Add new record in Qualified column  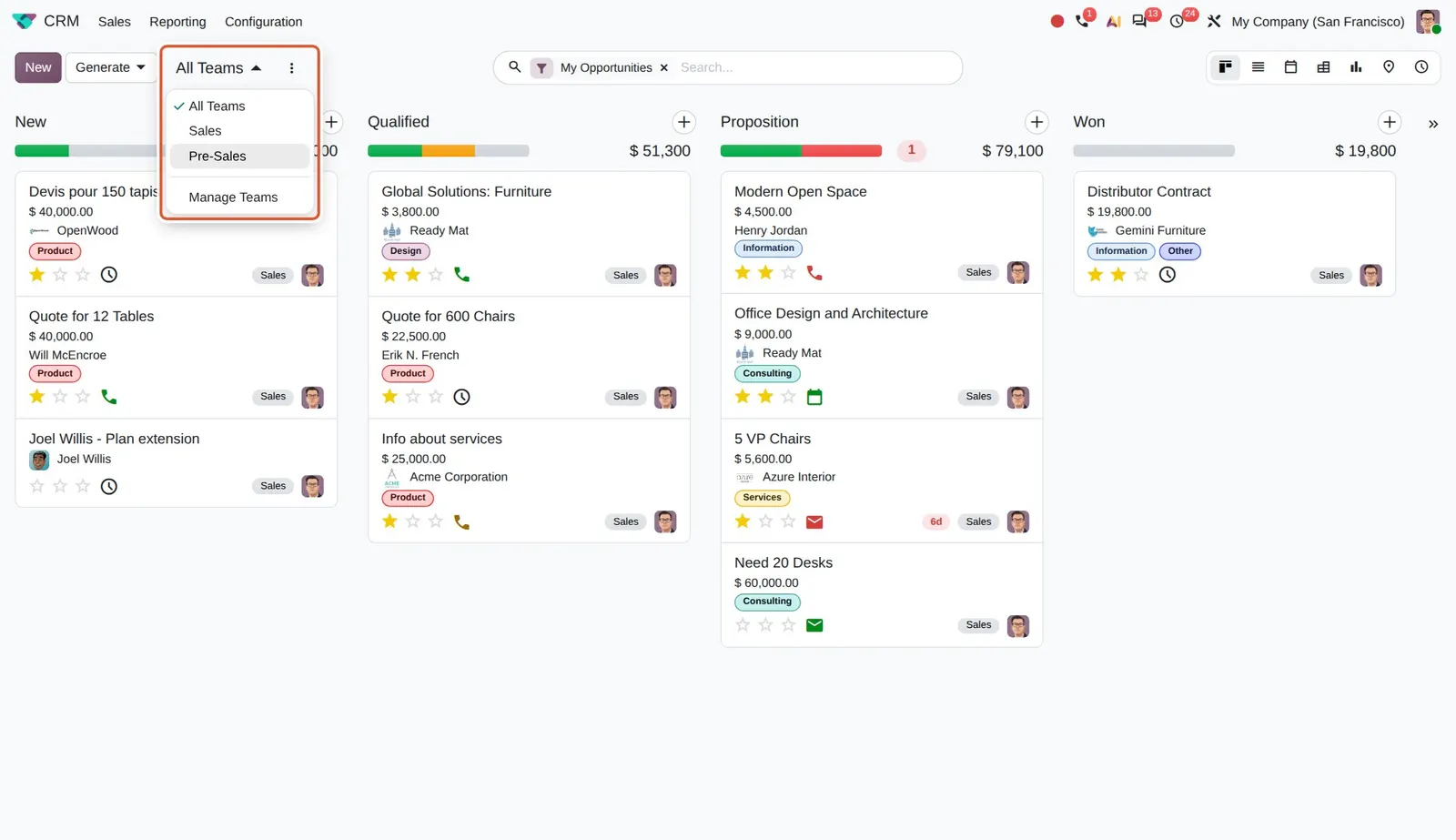pos(683,122)
